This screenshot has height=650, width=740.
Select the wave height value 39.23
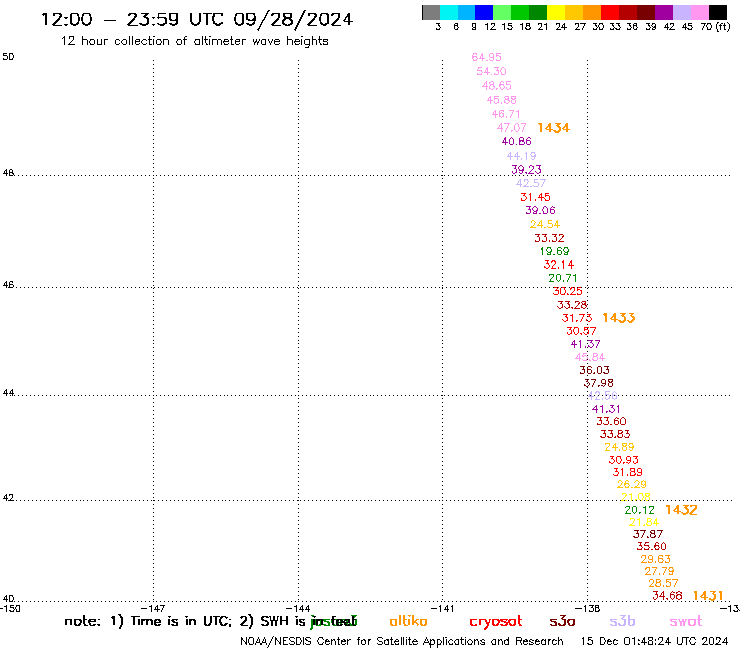pos(526,169)
